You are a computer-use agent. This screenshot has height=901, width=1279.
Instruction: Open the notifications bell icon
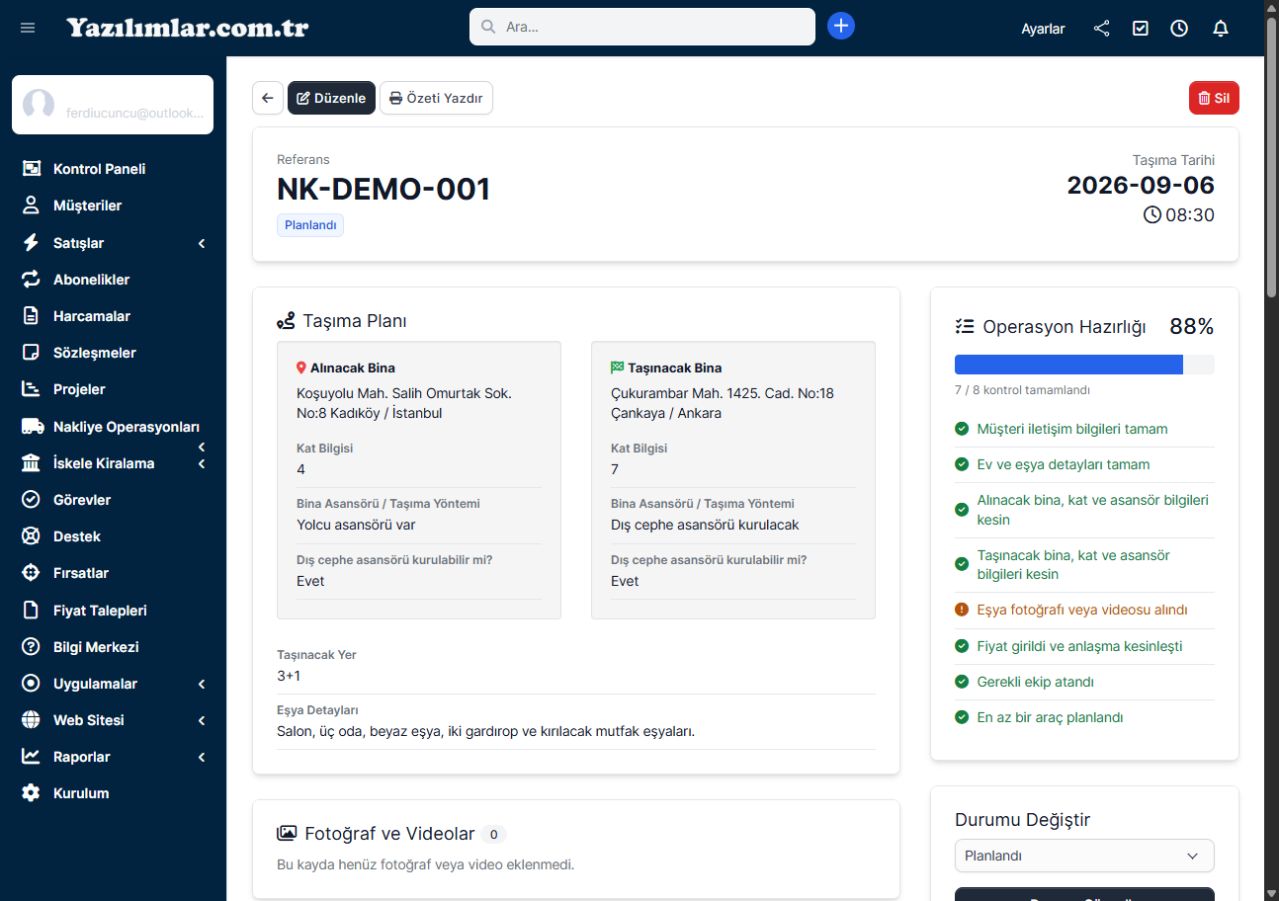coord(1220,28)
